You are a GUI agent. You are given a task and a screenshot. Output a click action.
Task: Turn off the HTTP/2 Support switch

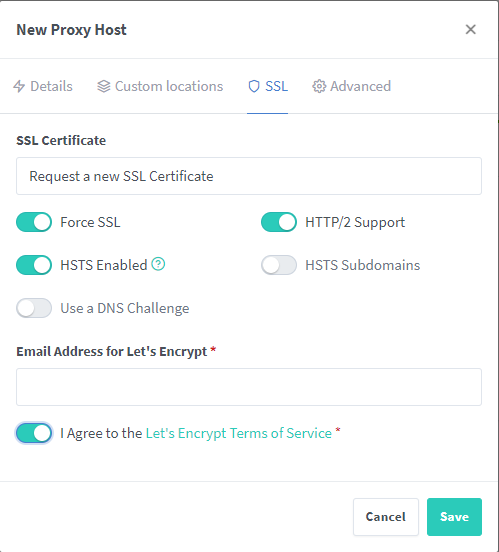(x=279, y=222)
